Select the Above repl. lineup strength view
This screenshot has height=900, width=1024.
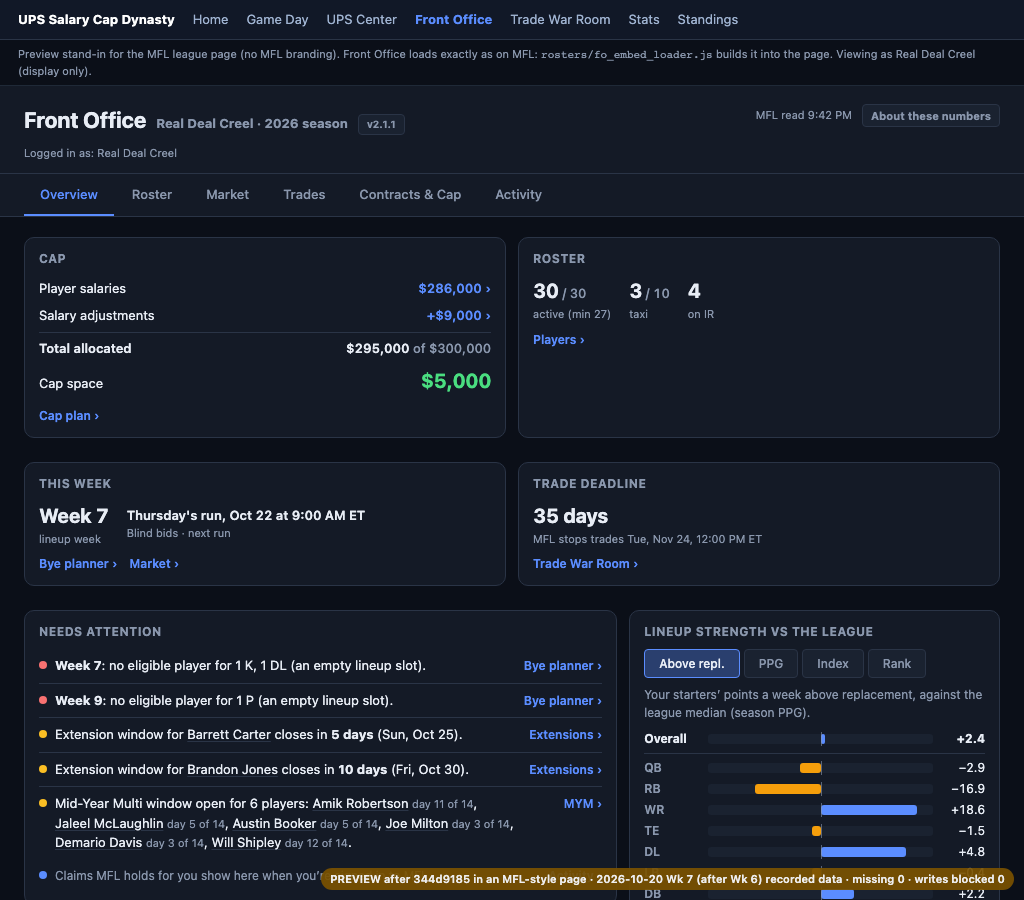pos(692,664)
